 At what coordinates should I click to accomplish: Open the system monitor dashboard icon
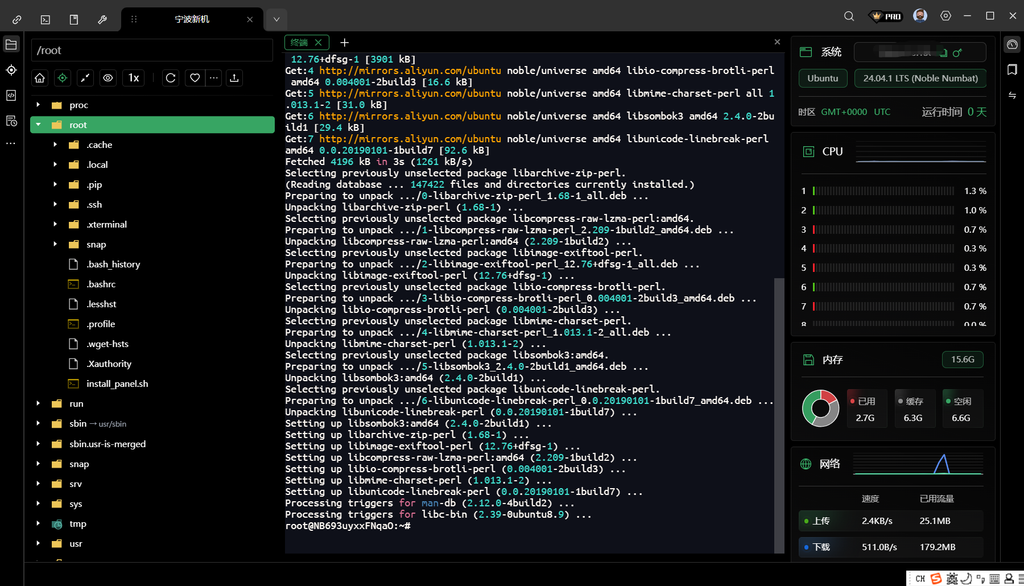pos(1012,44)
